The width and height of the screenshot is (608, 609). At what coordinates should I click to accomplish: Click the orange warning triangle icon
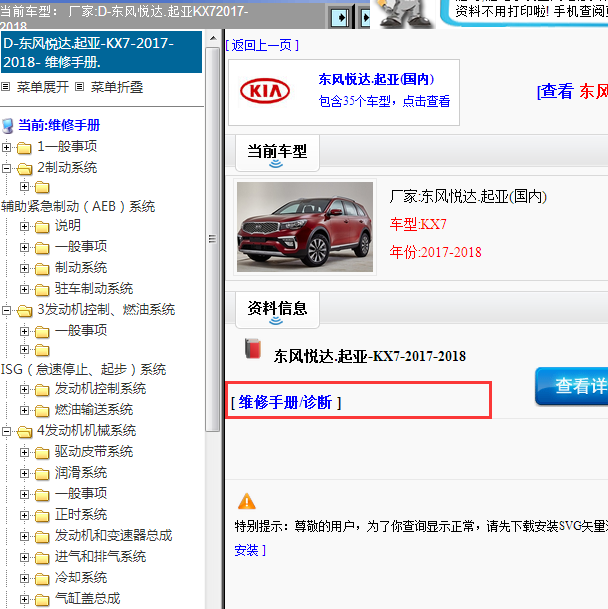tap(247, 501)
